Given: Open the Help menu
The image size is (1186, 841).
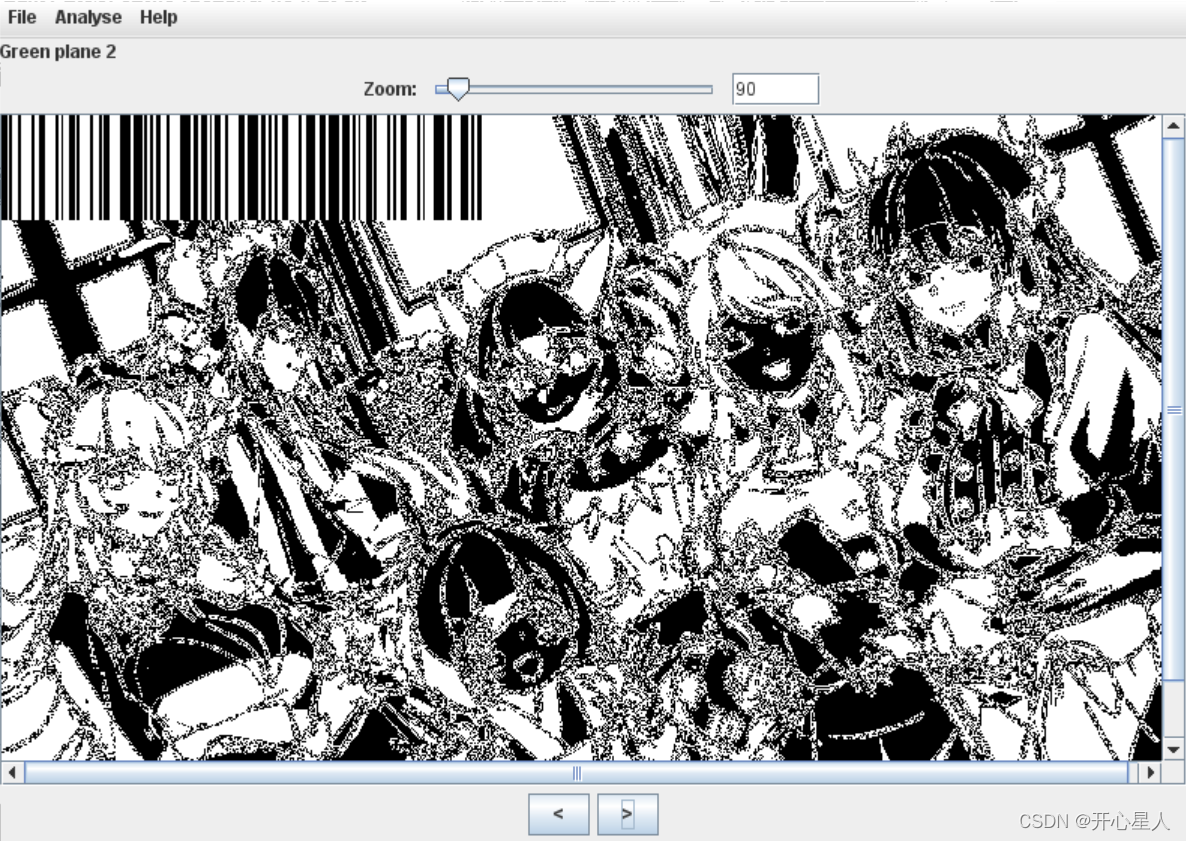Looking at the screenshot, I should point(158,17).
